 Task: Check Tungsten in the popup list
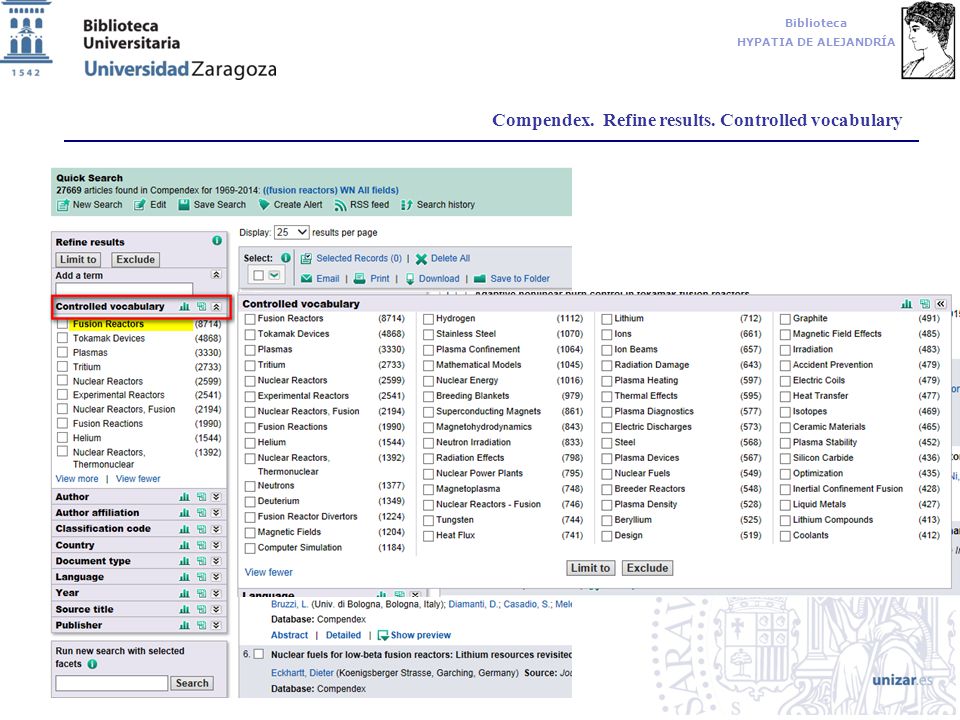[x=429, y=520]
